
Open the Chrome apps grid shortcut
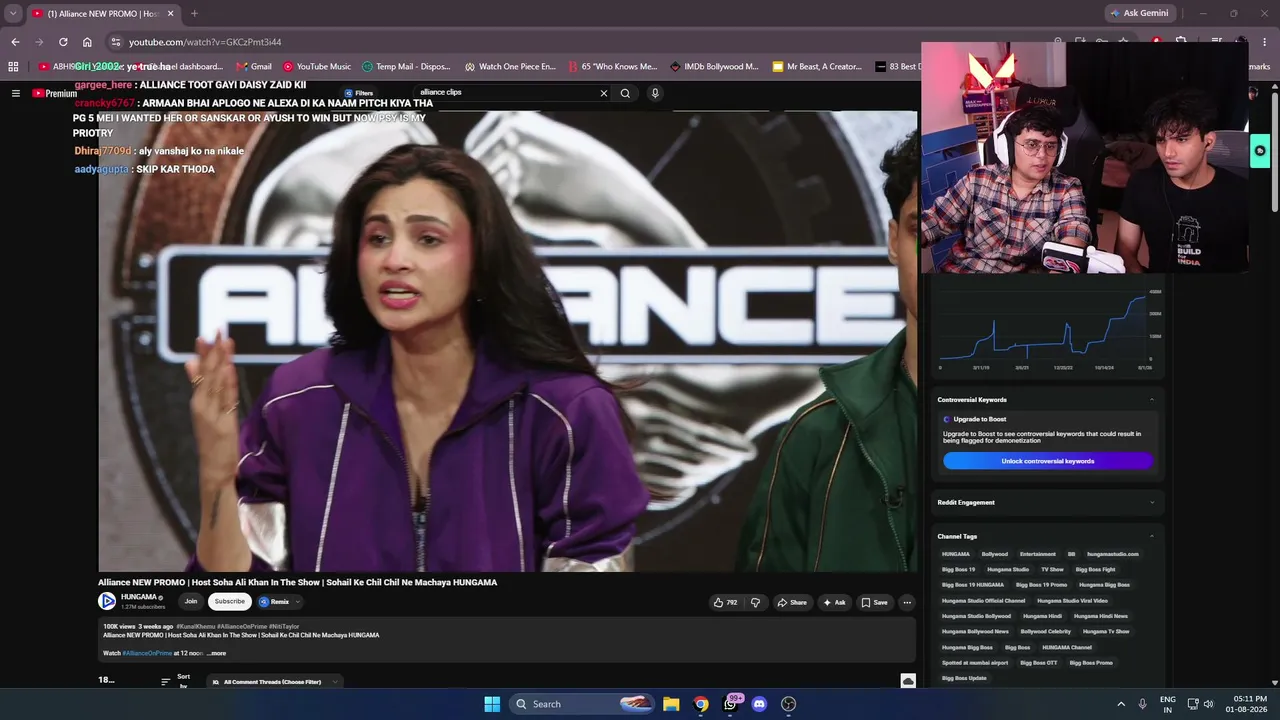[13, 67]
